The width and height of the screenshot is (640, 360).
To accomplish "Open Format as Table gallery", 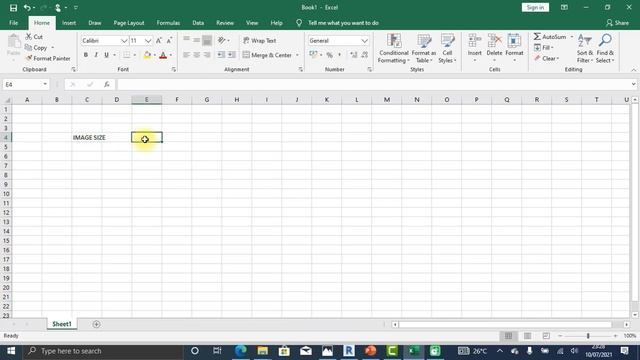I will [424, 49].
